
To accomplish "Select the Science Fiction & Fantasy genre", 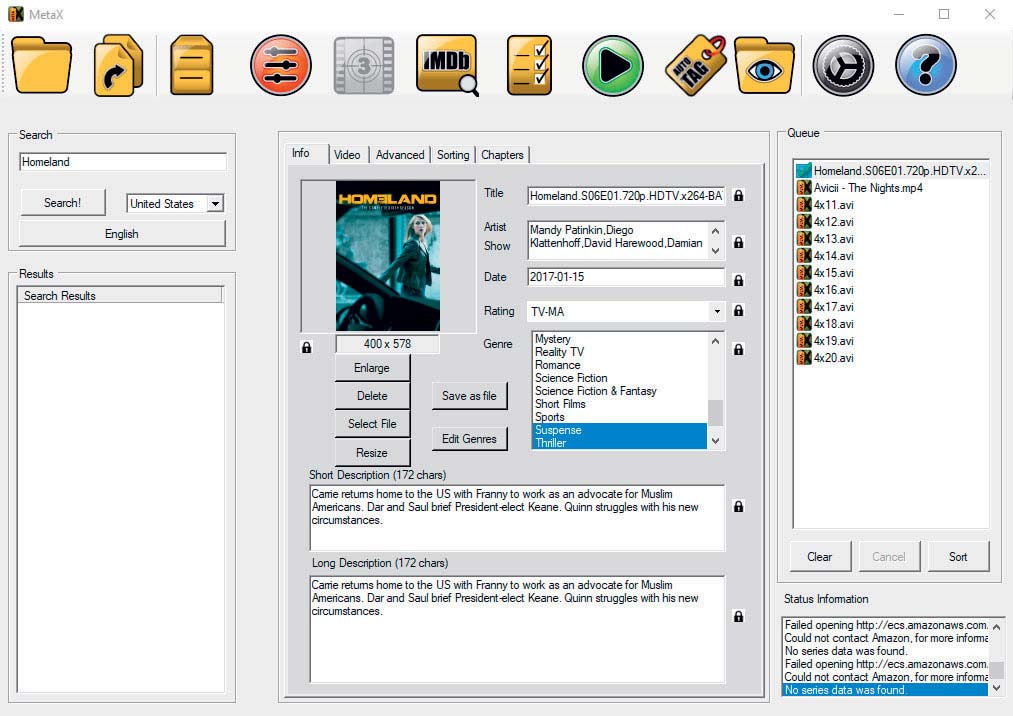I will [x=596, y=391].
